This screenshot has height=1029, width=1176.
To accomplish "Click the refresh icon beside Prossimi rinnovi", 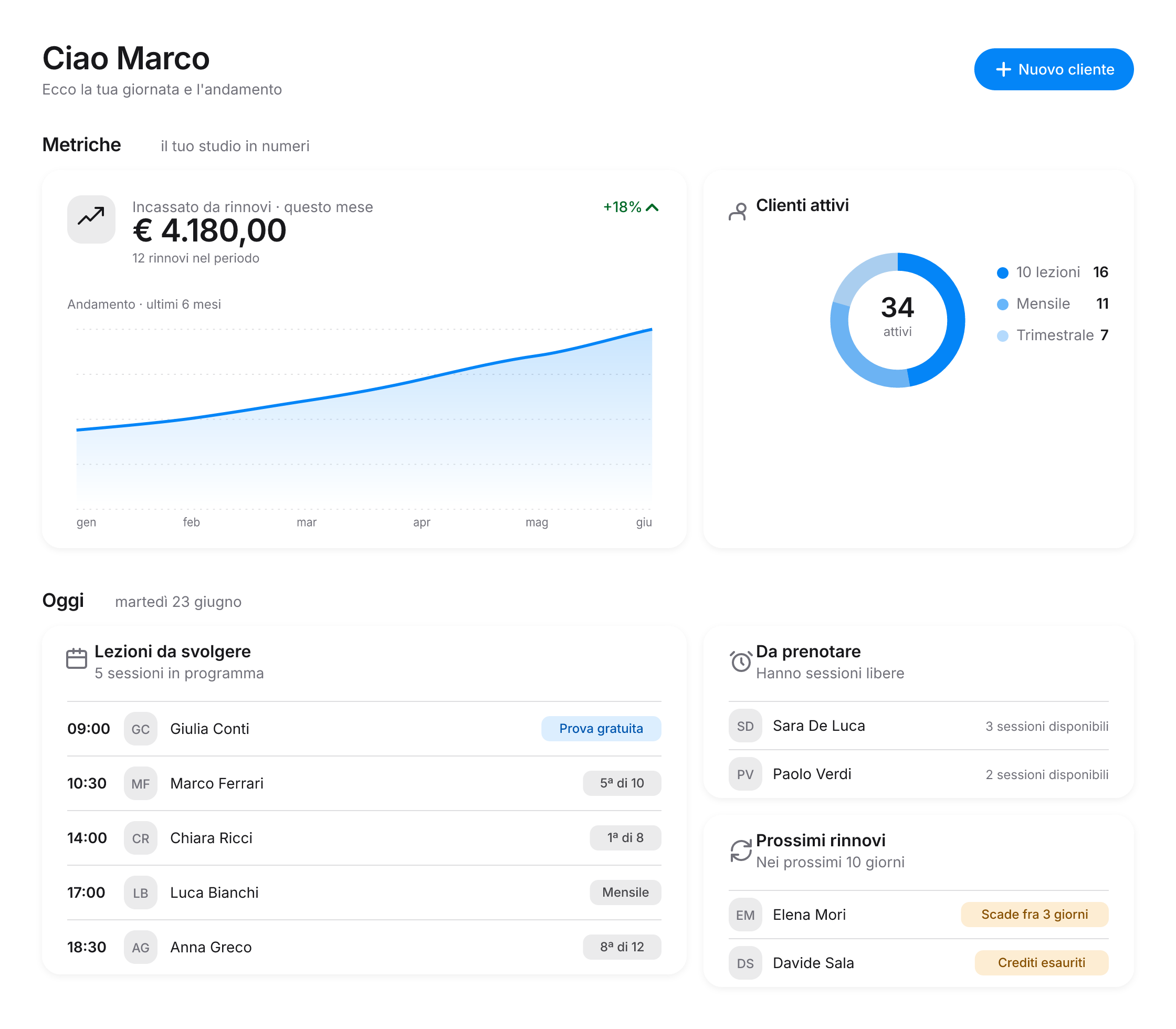I will (x=741, y=850).
